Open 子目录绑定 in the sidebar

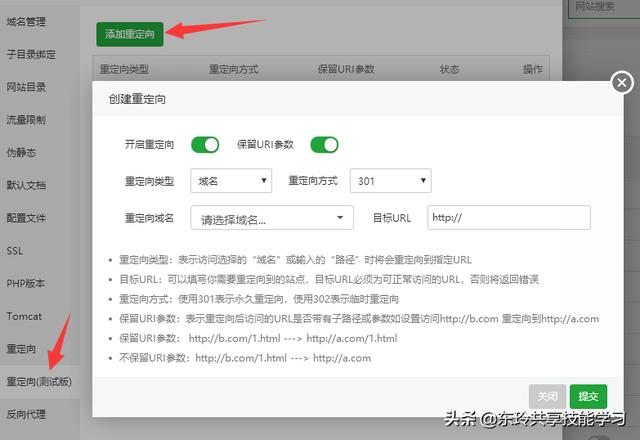pyautogui.click(x=31, y=54)
